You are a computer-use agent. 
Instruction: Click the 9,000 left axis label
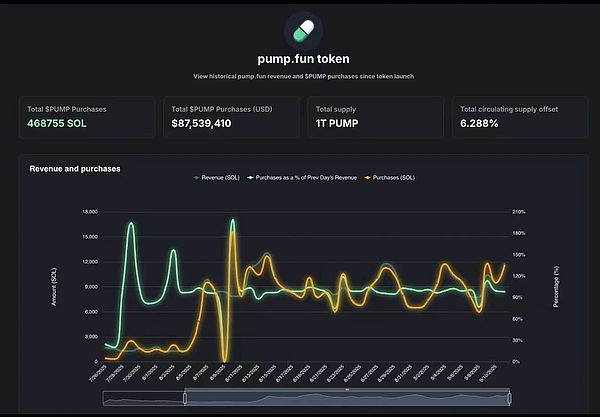pyautogui.click(x=91, y=287)
